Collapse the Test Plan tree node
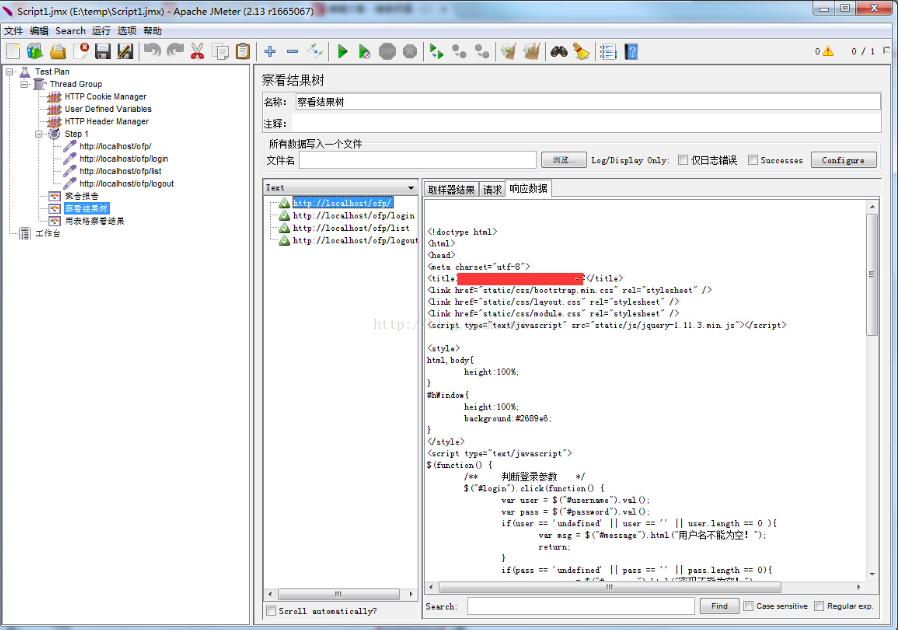The height and width of the screenshot is (630, 899). (x=10, y=72)
